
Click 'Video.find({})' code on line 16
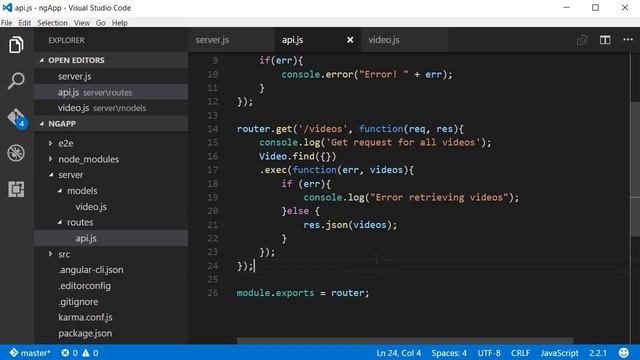[x=298, y=156]
